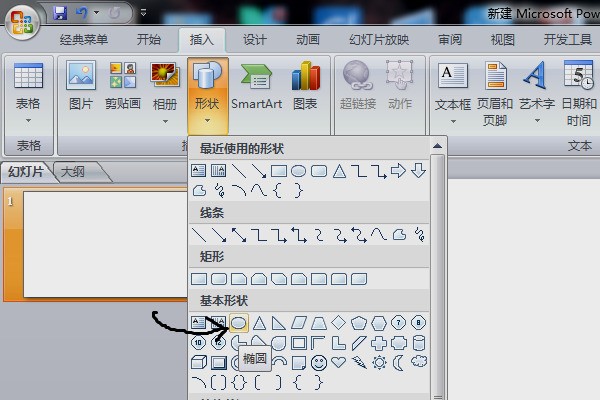
Task: Switch to the 大纲 (Outline) pane tab
Action: (x=73, y=171)
